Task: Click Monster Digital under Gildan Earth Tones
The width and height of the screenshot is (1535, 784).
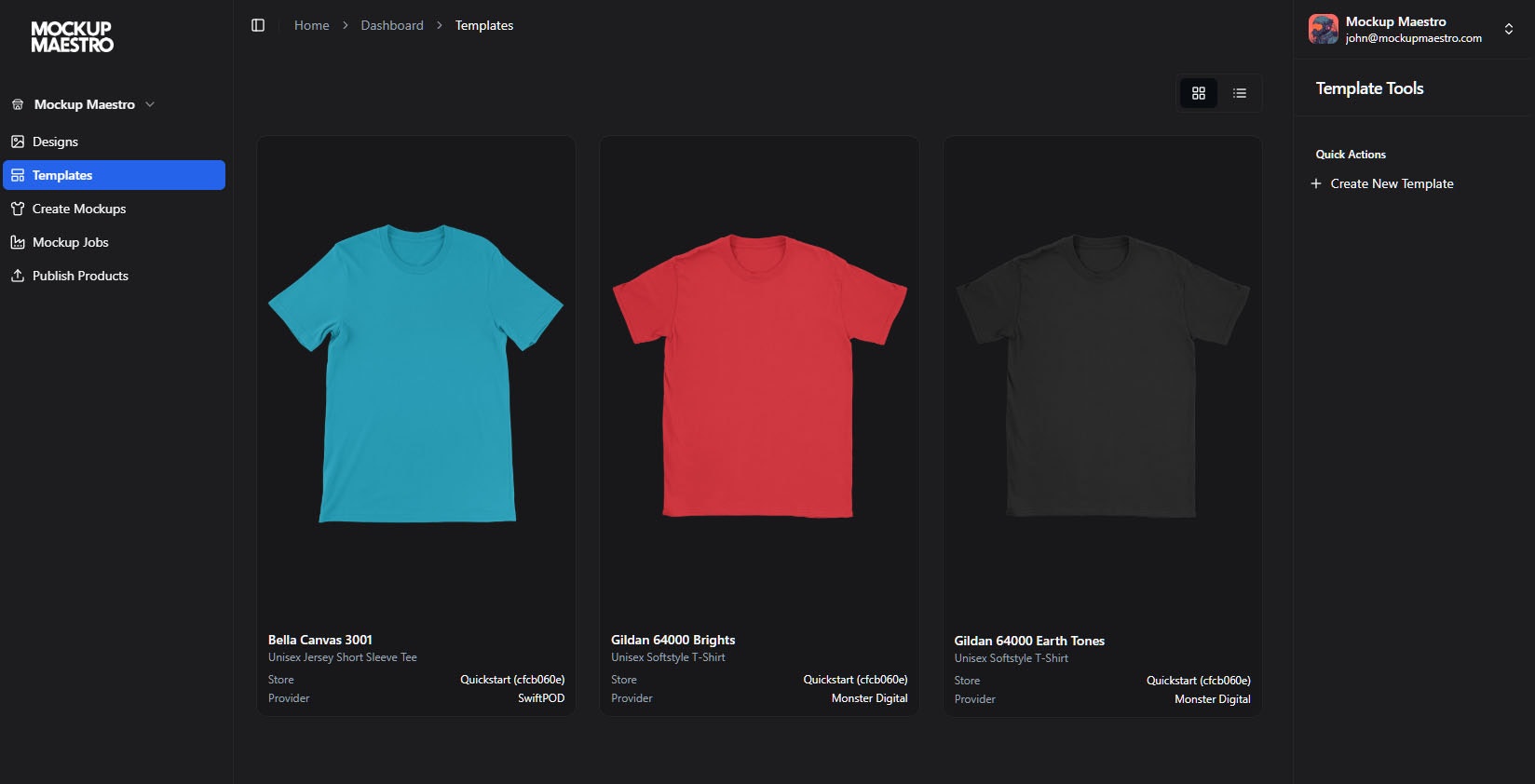Action: click(x=1213, y=699)
